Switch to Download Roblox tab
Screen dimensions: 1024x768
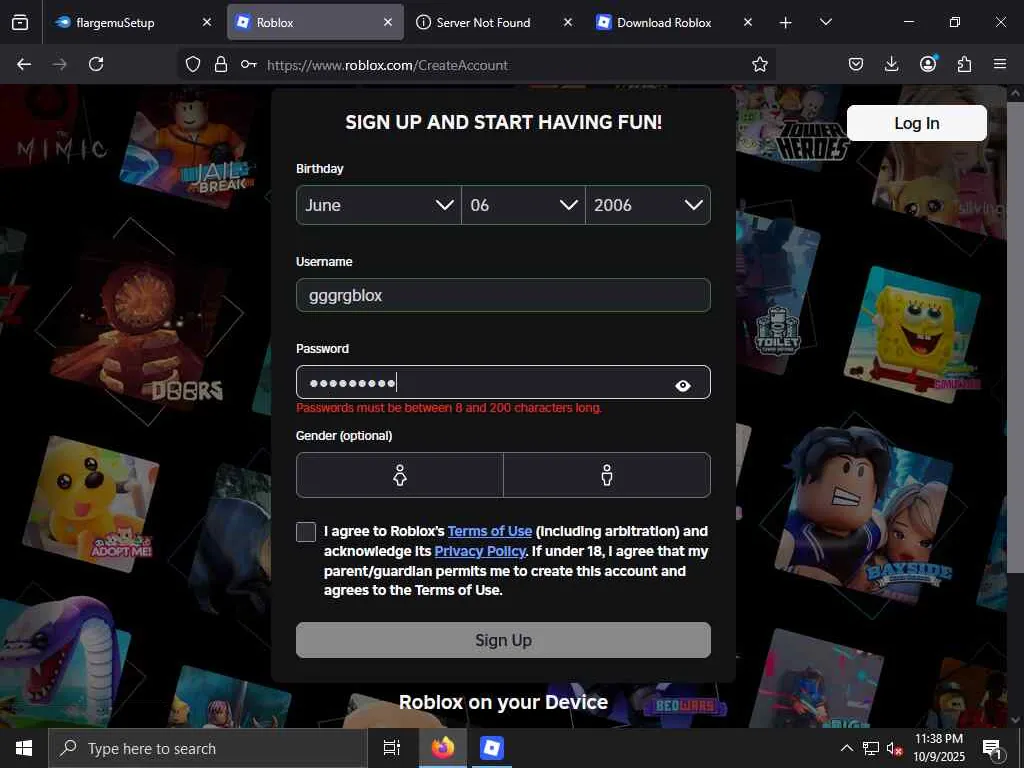tap(673, 23)
